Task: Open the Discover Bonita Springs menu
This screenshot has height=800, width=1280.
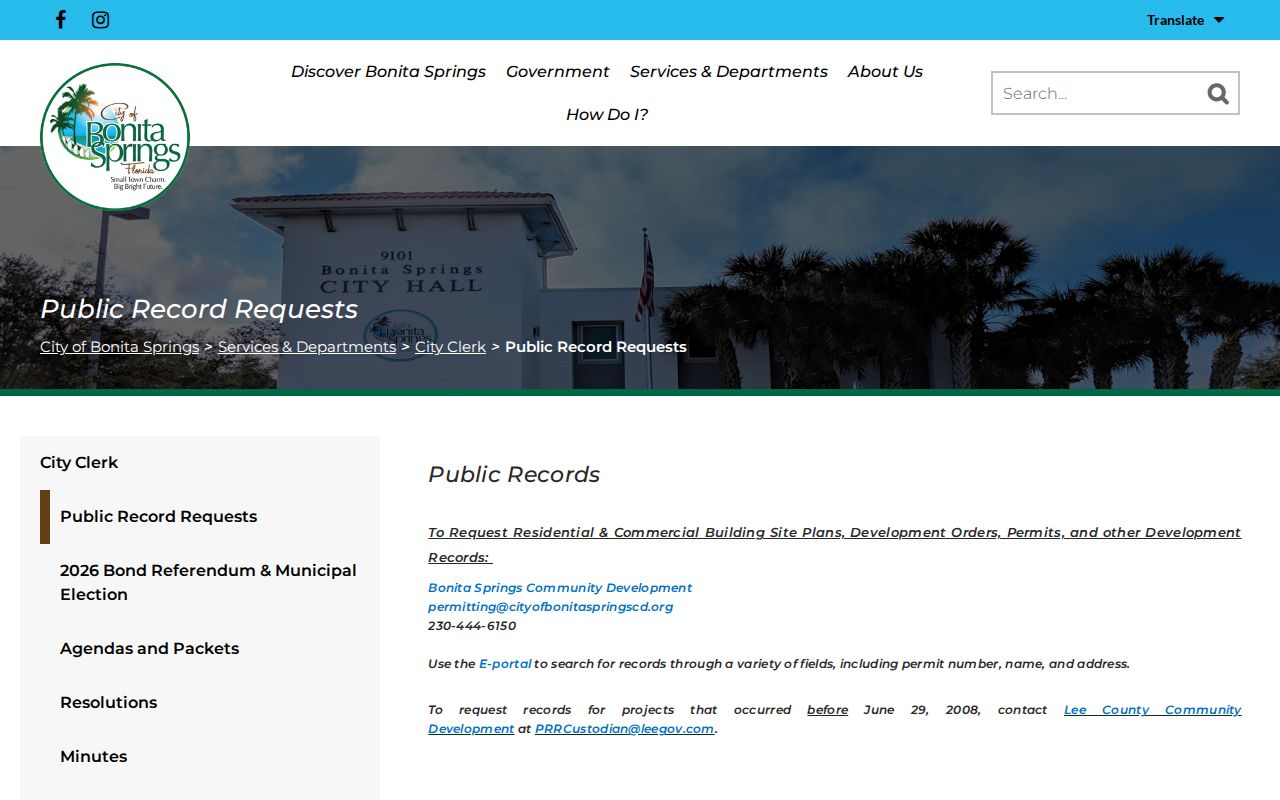Action: tap(388, 72)
